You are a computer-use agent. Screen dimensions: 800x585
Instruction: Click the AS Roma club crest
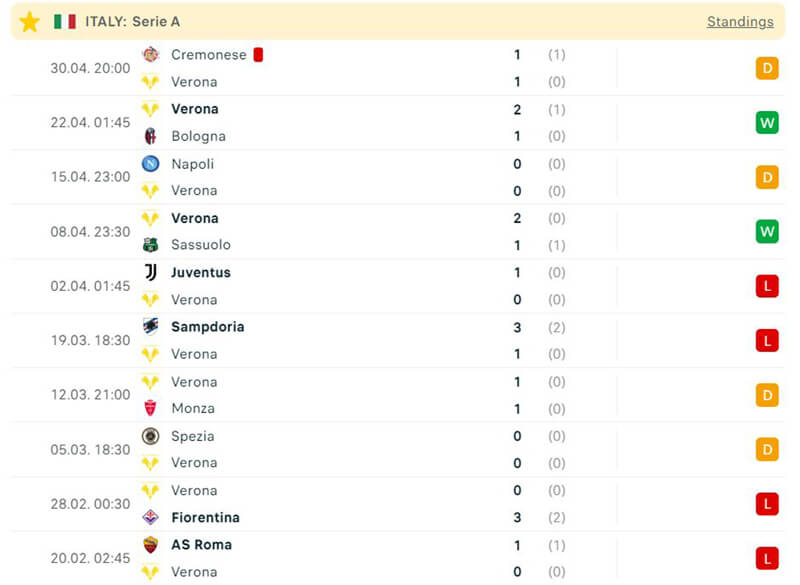(150, 545)
